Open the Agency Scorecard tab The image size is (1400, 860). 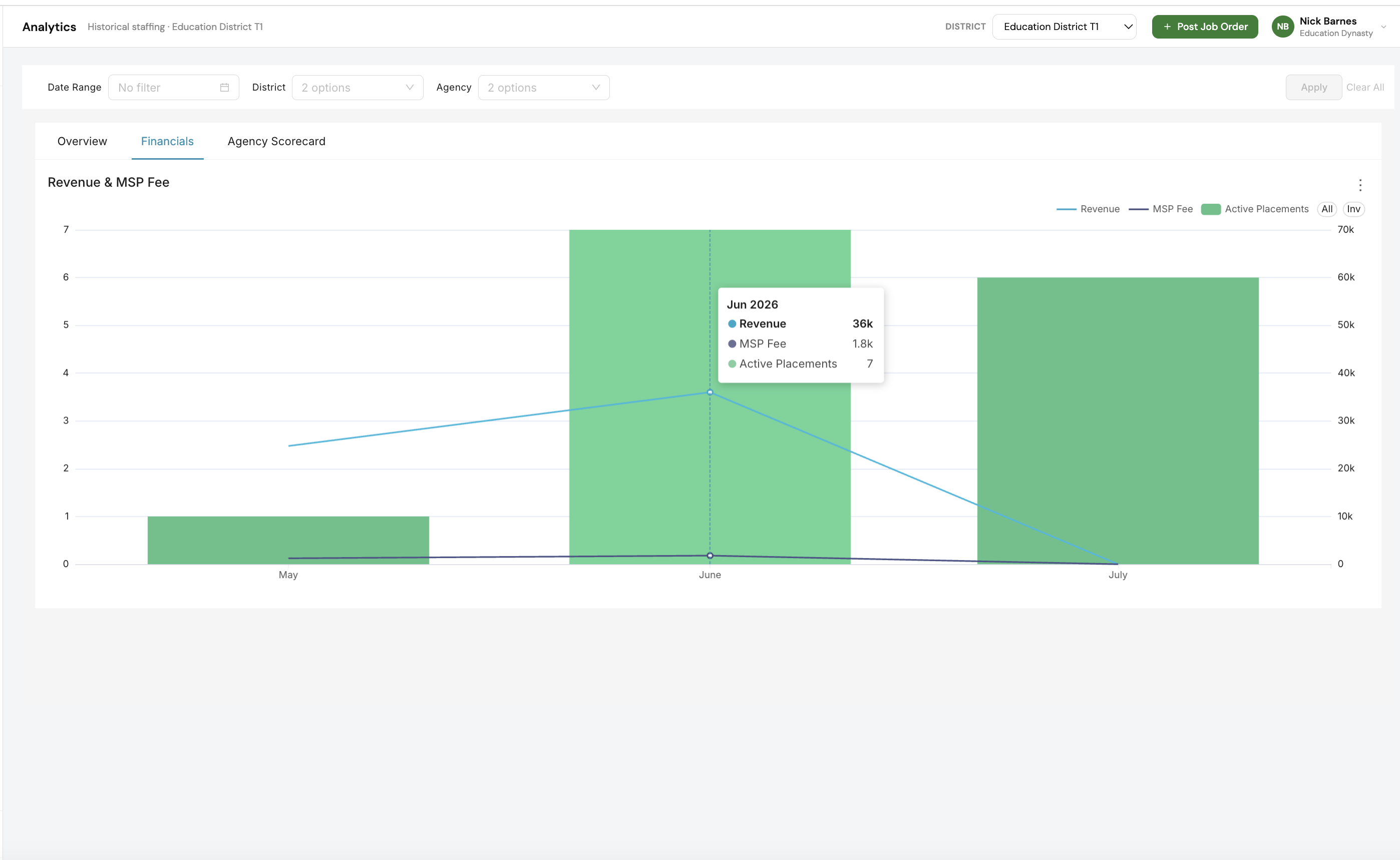(276, 141)
